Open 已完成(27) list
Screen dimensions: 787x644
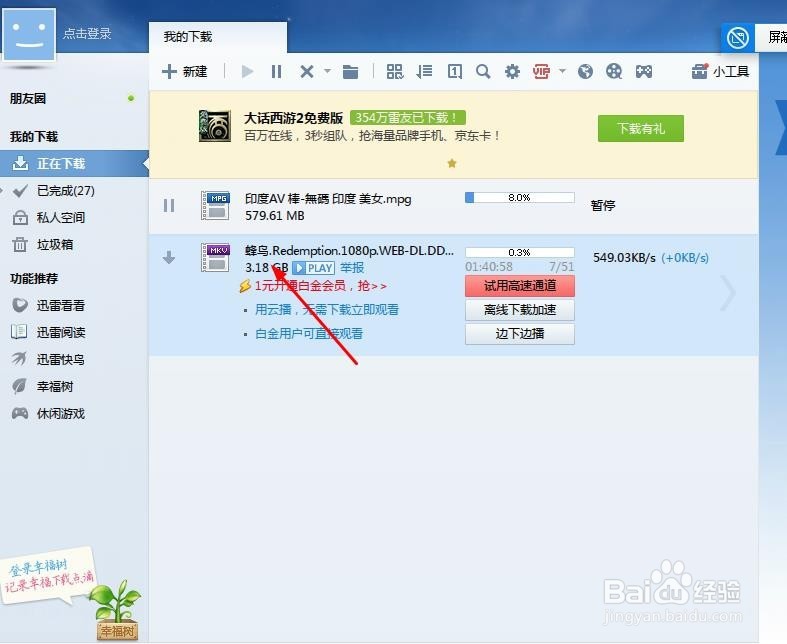tap(65, 191)
